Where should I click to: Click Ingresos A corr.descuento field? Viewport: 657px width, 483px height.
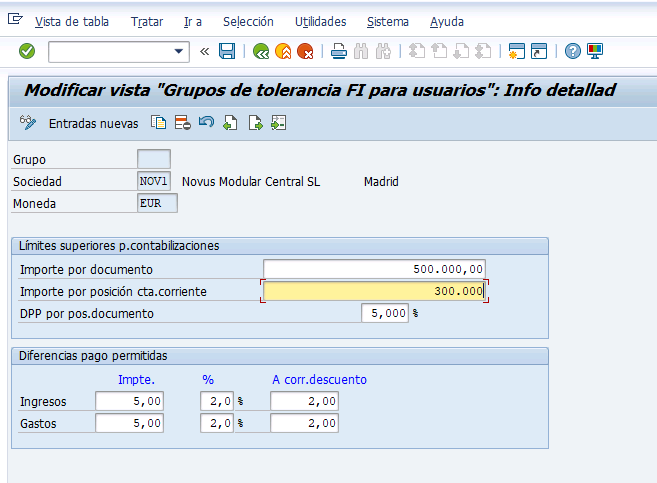(x=304, y=401)
